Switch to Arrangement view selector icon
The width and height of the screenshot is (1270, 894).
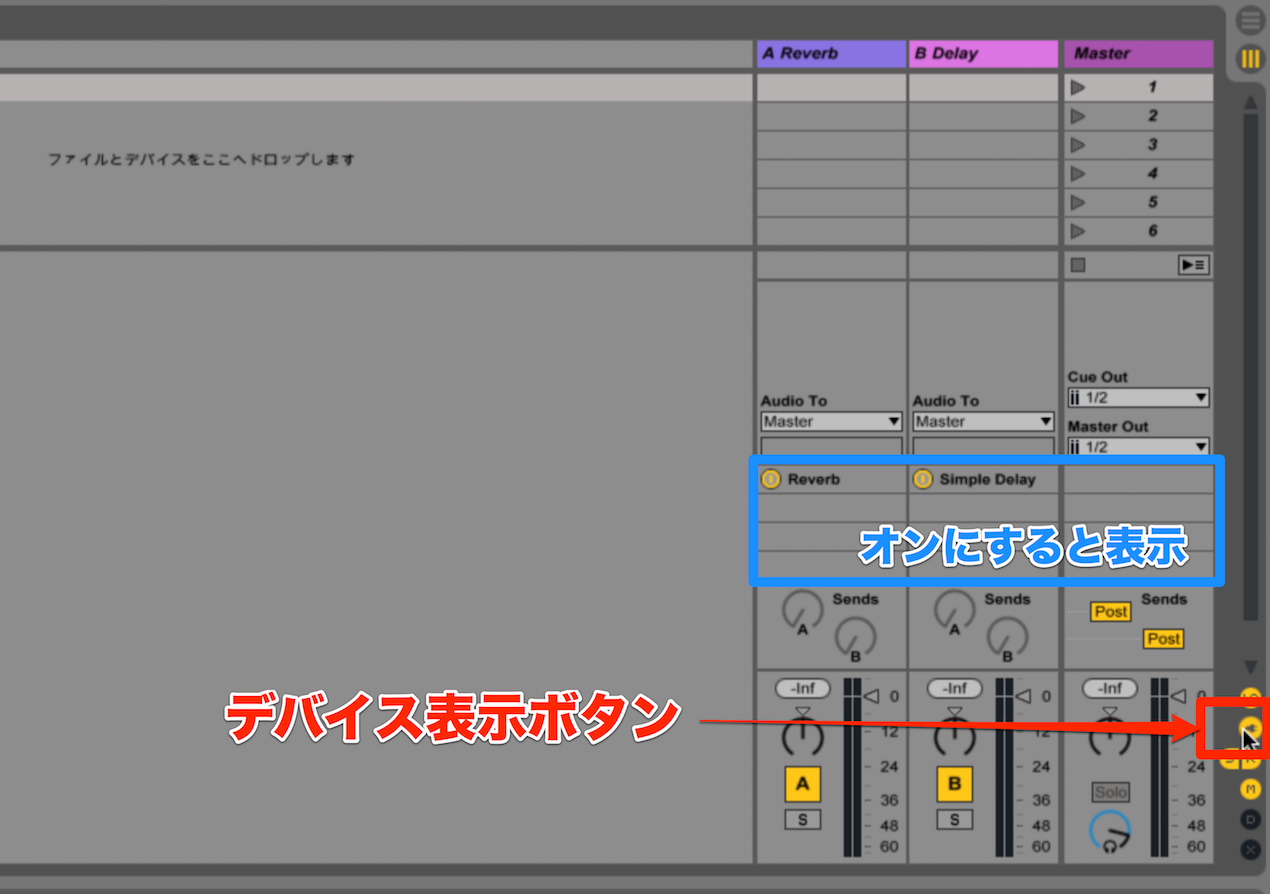1250,20
